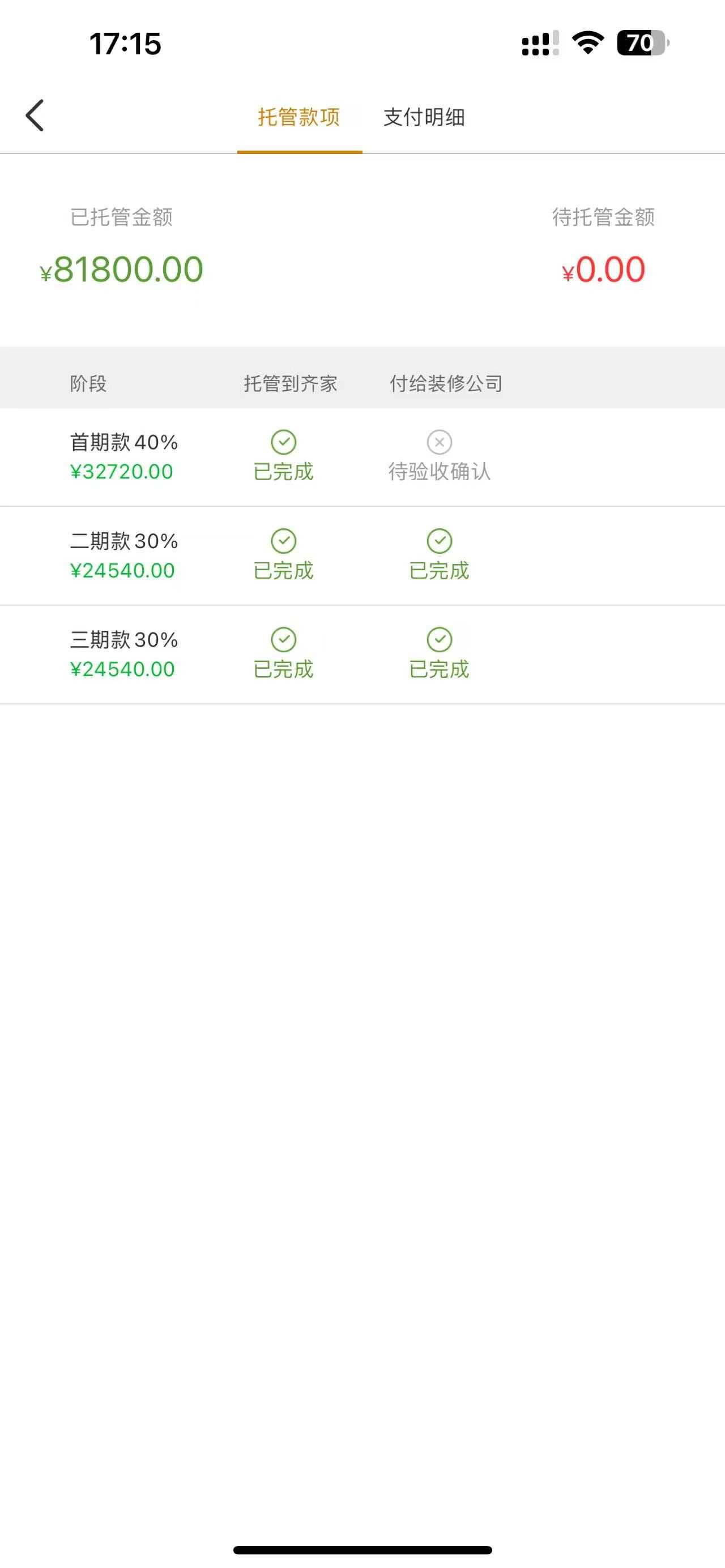Screen dimensions: 725x1568
Task: Tap the escrowed amount ¥81800.00
Action: [122, 270]
